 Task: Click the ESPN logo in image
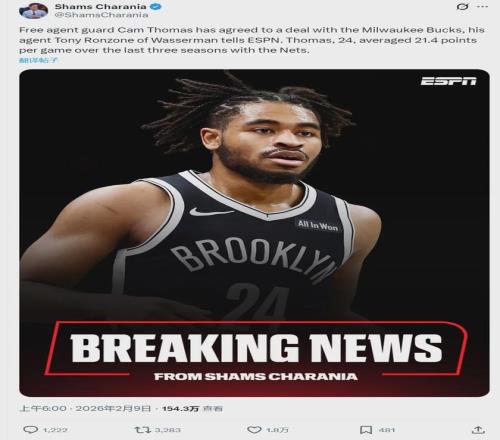(448, 81)
